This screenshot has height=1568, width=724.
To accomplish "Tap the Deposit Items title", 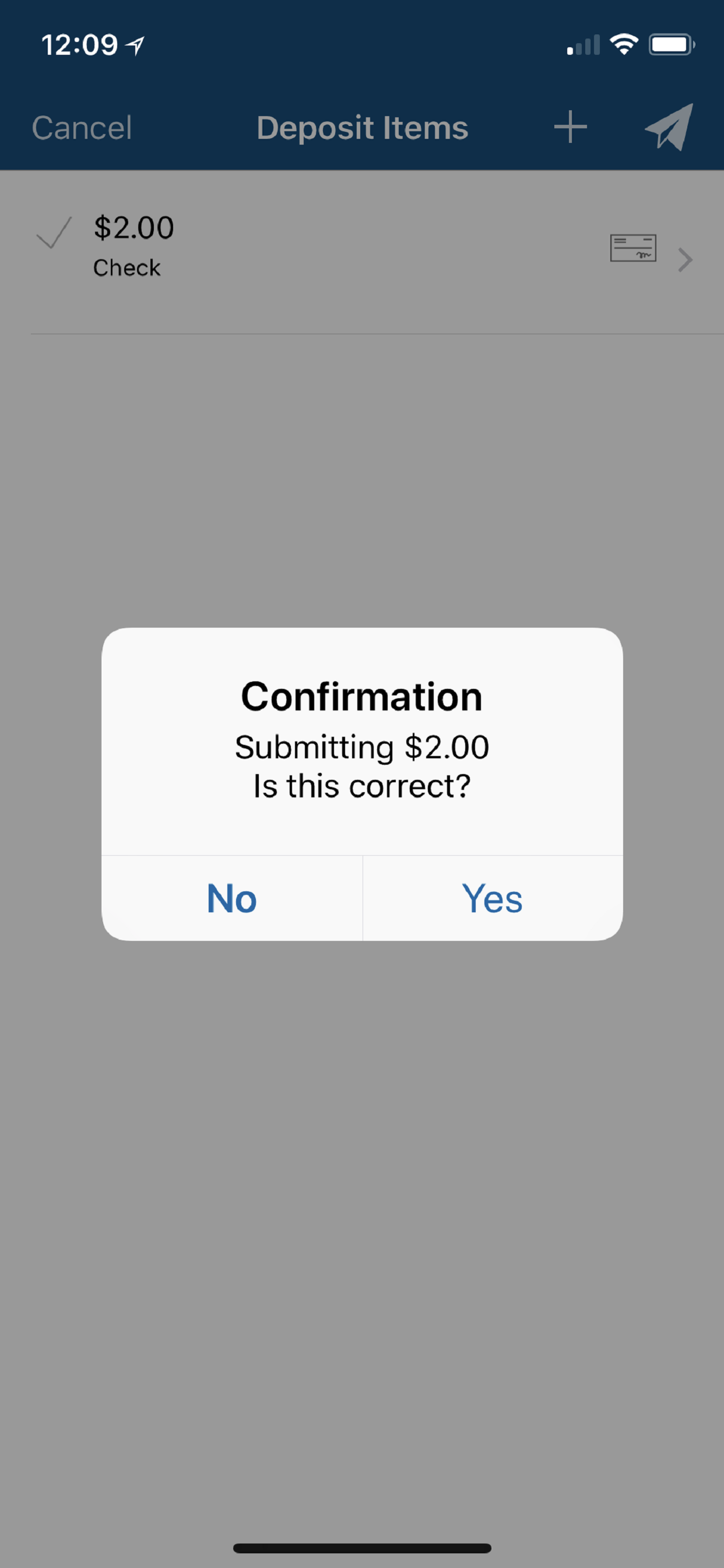I will pyautogui.click(x=362, y=128).
